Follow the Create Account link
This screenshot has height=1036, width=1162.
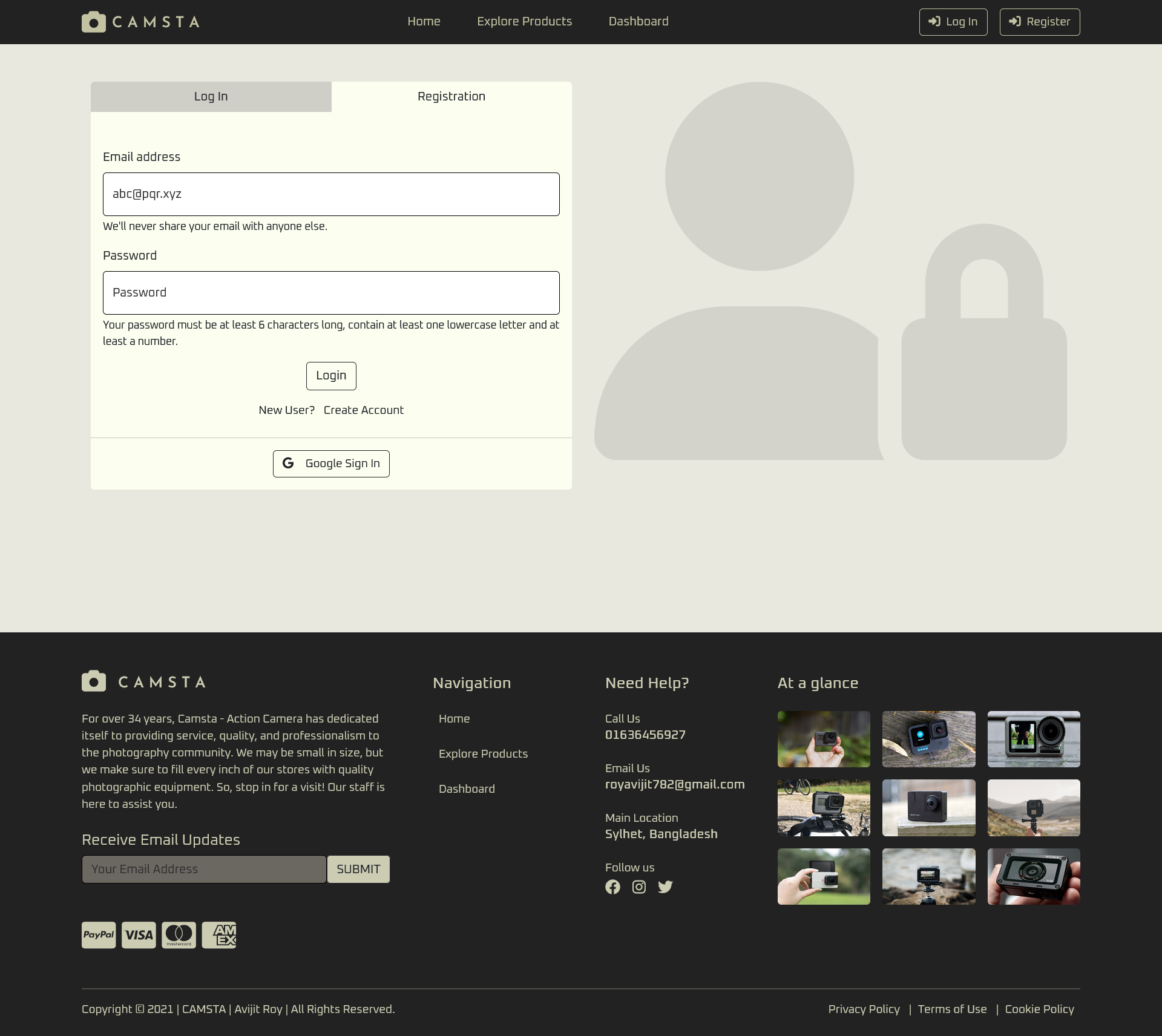[363, 410]
